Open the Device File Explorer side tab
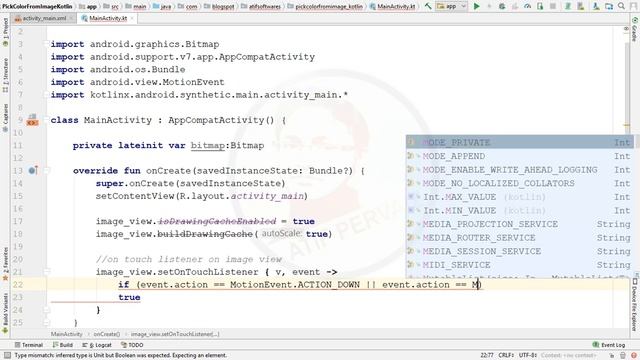 click(635, 304)
